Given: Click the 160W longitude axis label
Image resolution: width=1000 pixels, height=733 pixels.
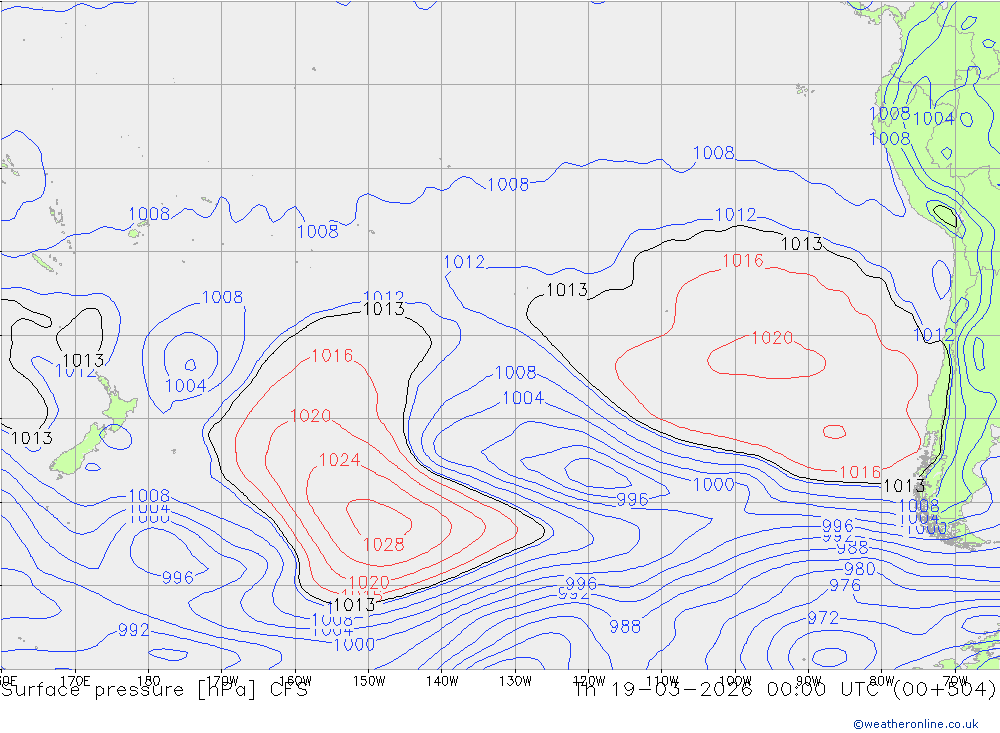Looking at the screenshot, I should pyautogui.click(x=295, y=681).
